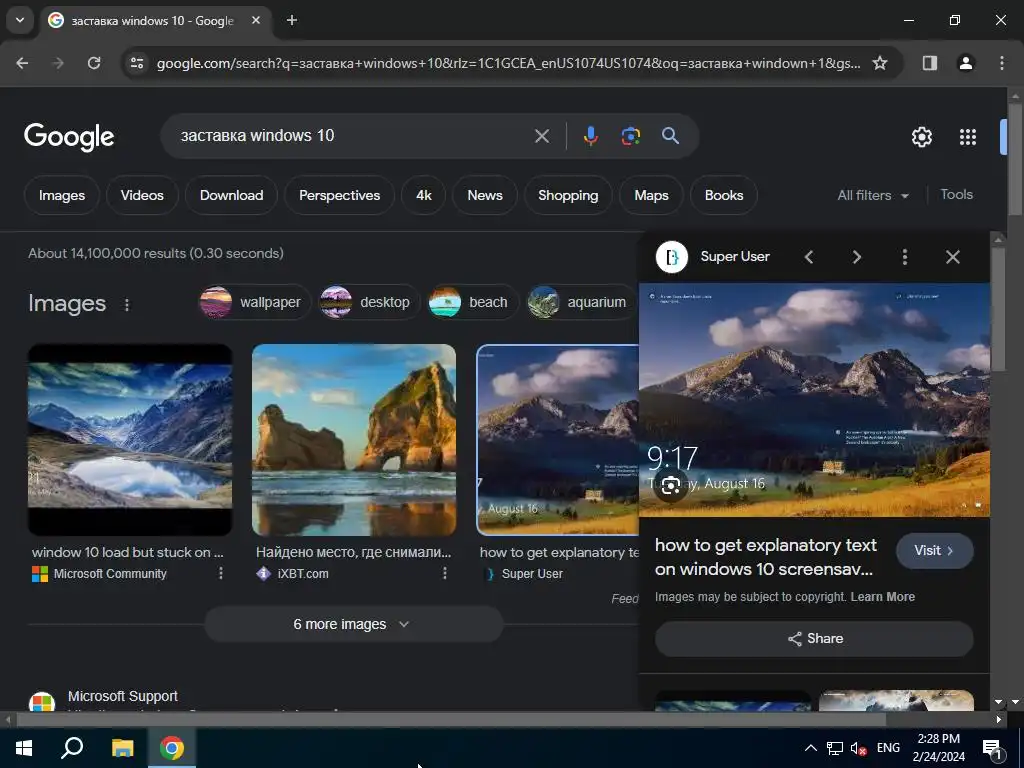Open the Google apps grid
Screen dimensions: 1024x768
pyautogui.click(x=968, y=137)
